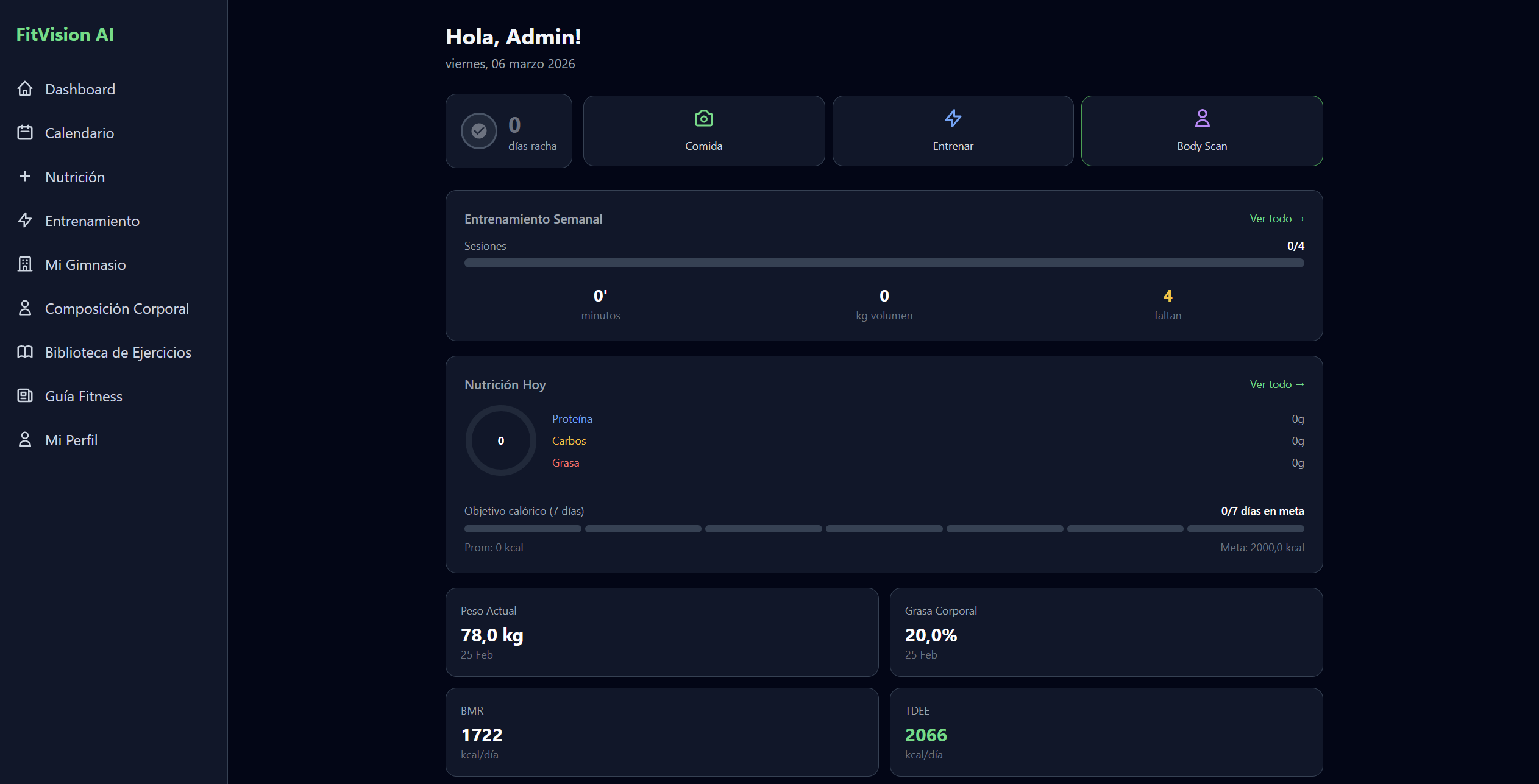Click the Sesiones weekly progress bar

[884, 263]
